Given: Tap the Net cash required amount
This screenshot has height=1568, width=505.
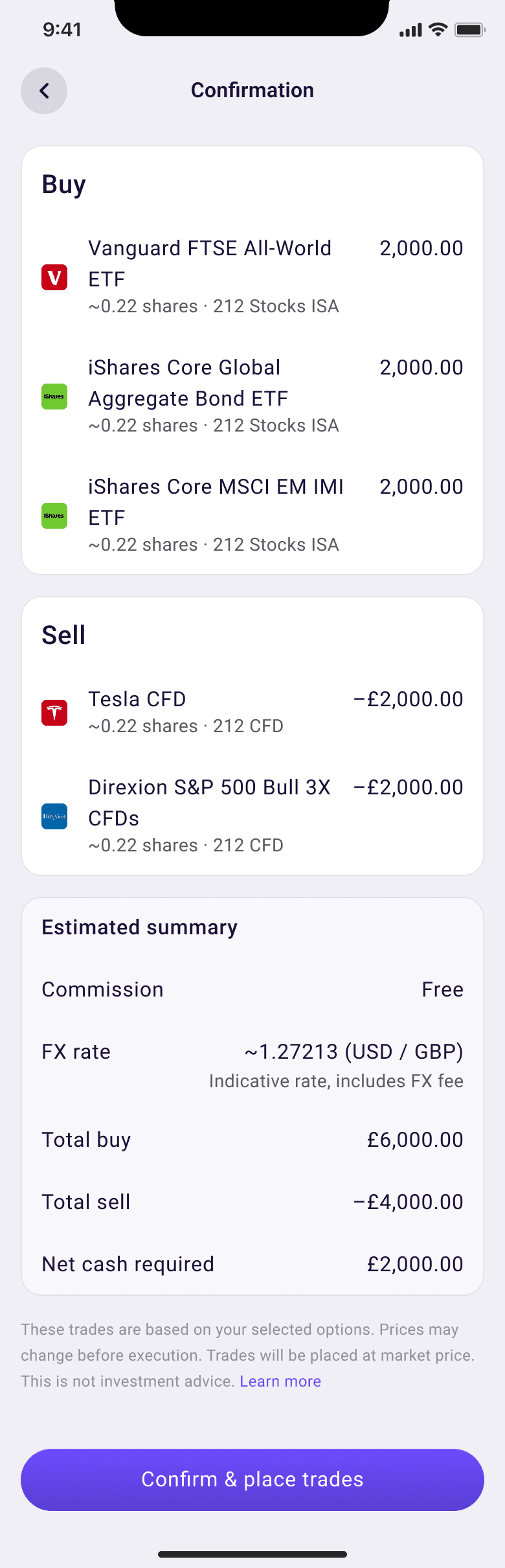Looking at the screenshot, I should [415, 1264].
